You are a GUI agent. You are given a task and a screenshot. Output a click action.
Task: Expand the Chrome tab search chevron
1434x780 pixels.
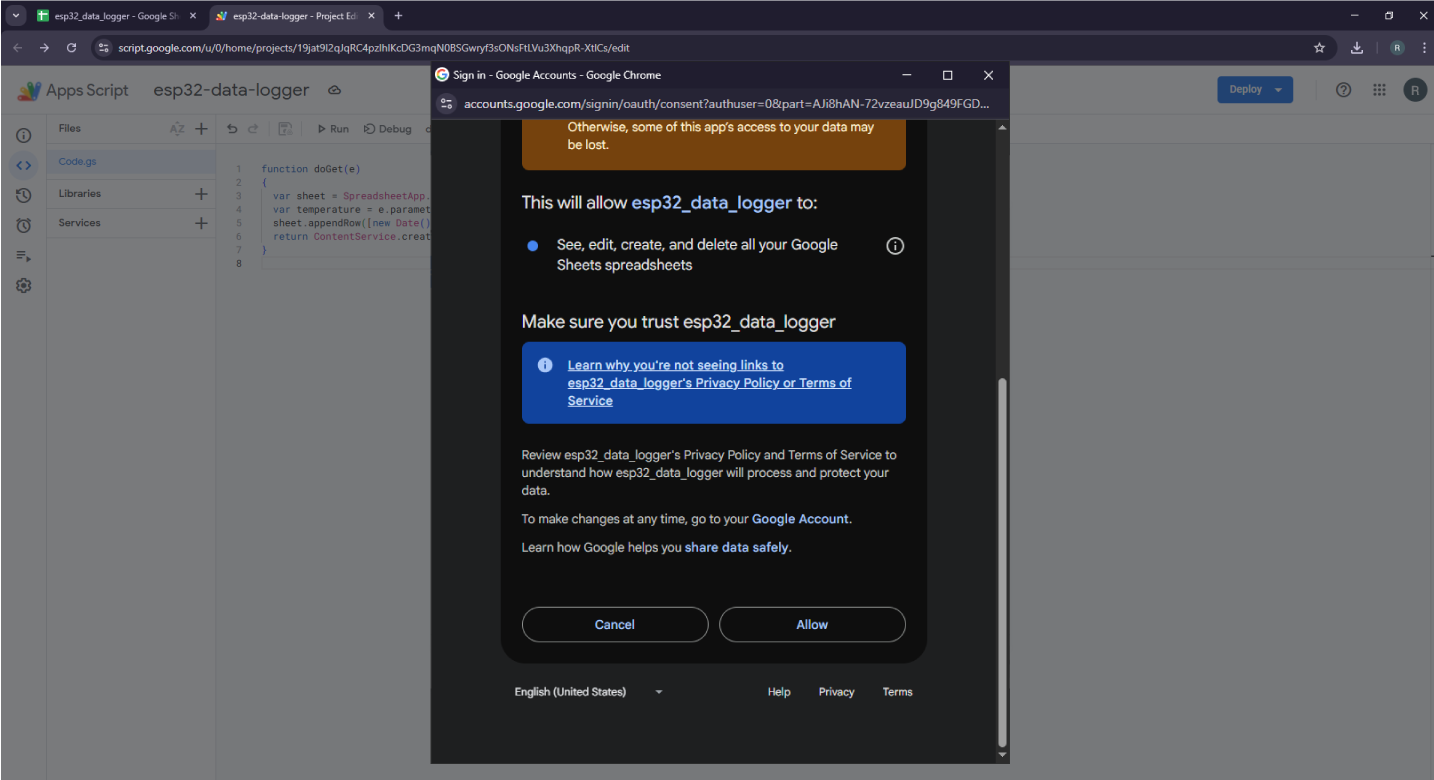(16, 16)
